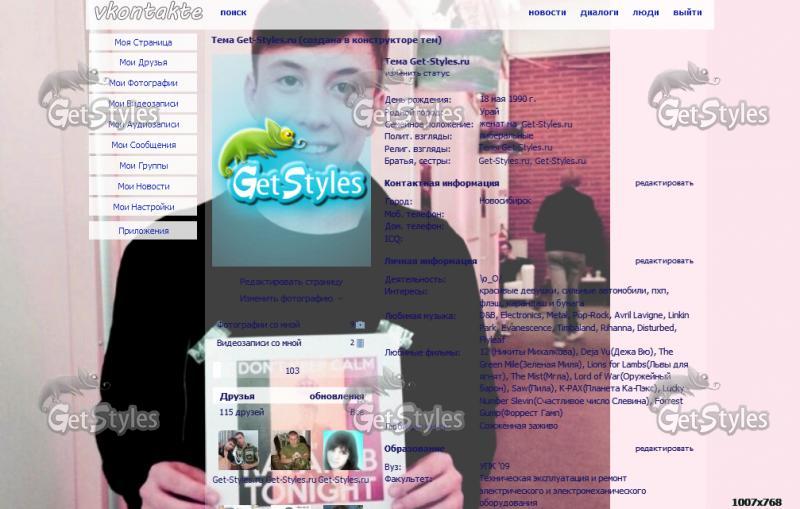Click редактировать beside Контактная информация
The width and height of the screenshot is (800, 509).
tap(664, 183)
